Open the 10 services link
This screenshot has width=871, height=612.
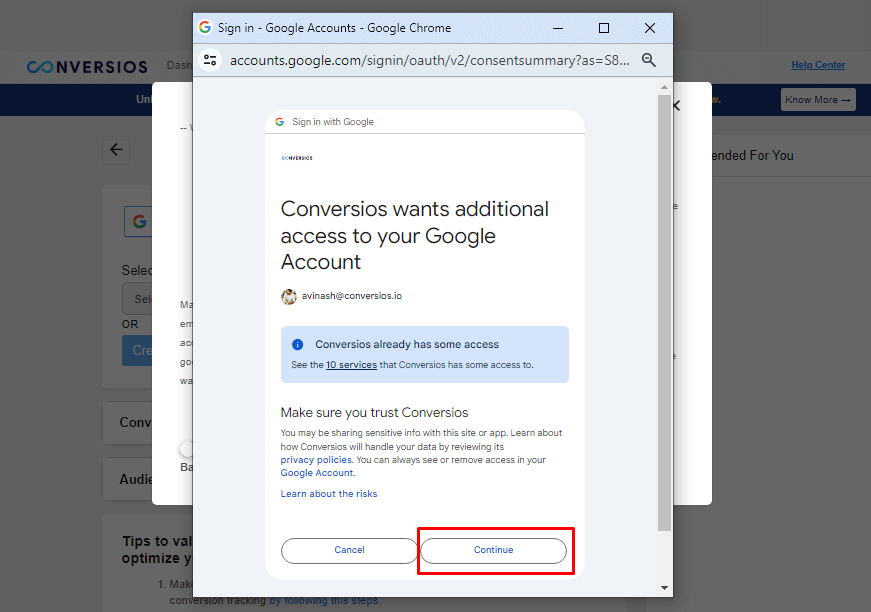(351, 365)
